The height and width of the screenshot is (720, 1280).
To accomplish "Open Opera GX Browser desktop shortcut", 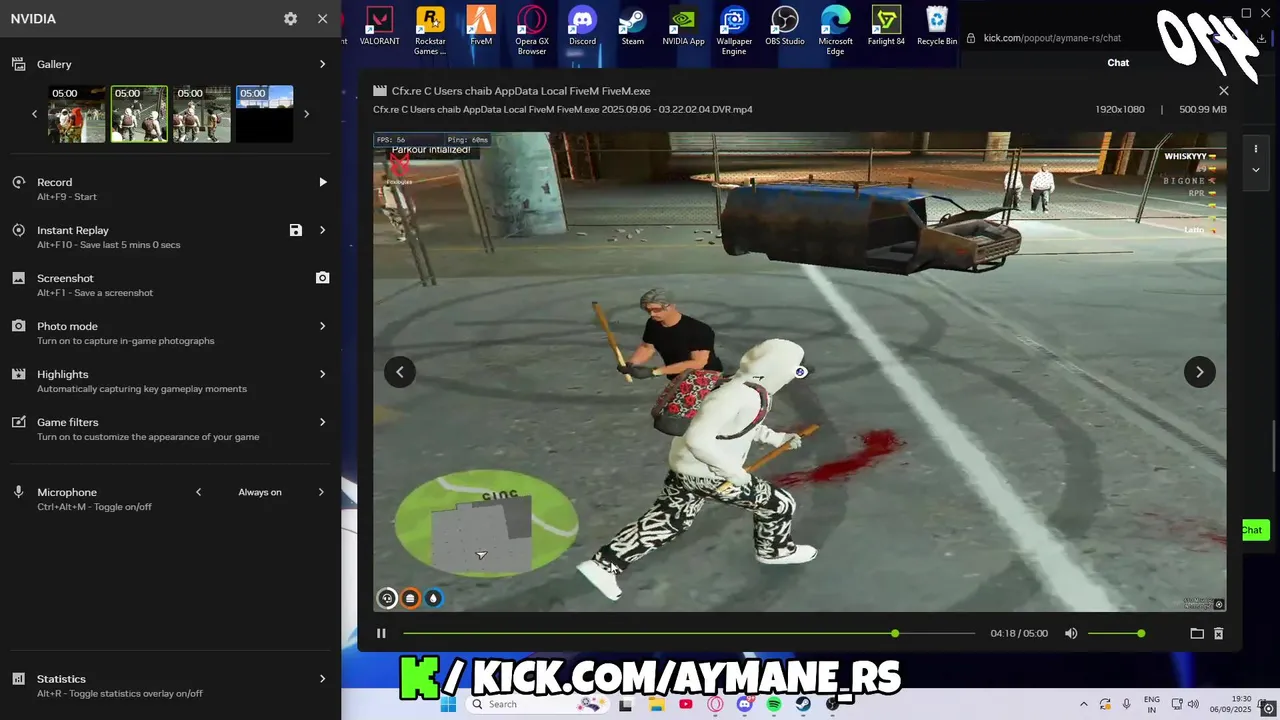I will pos(532,30).
